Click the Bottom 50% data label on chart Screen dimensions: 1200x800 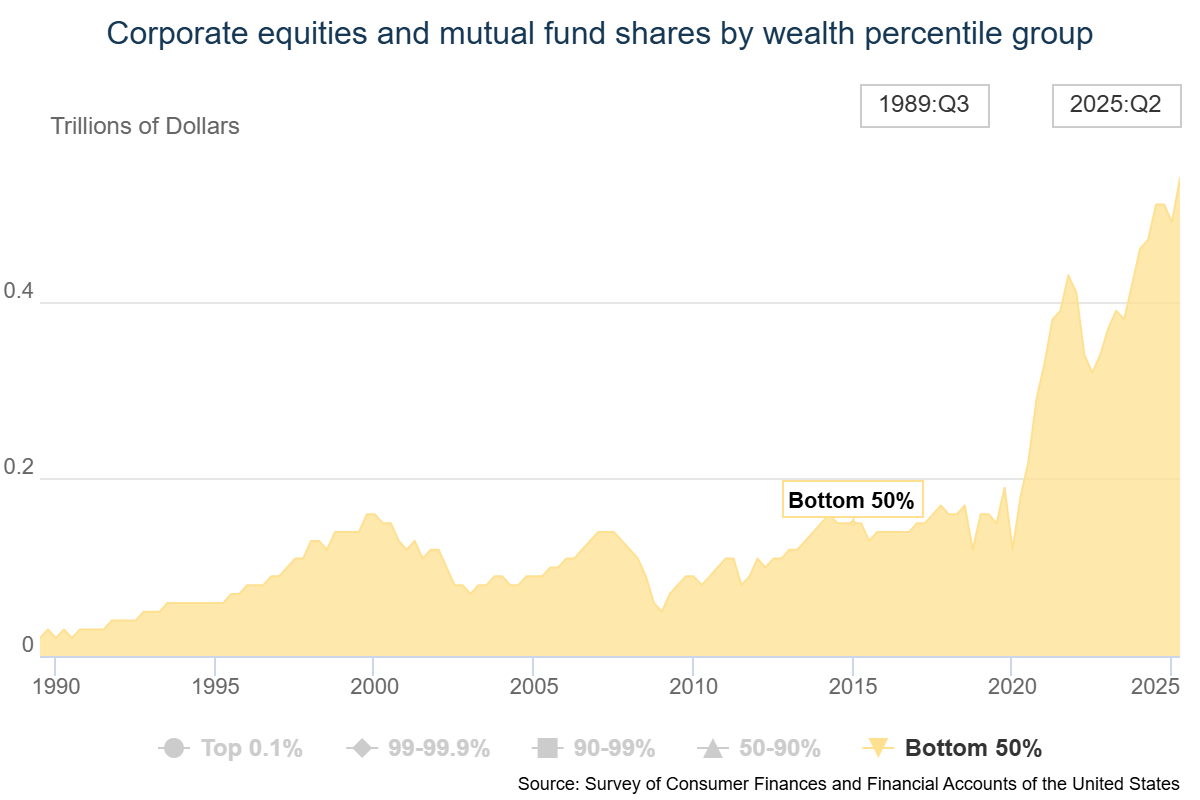(851, 501)
